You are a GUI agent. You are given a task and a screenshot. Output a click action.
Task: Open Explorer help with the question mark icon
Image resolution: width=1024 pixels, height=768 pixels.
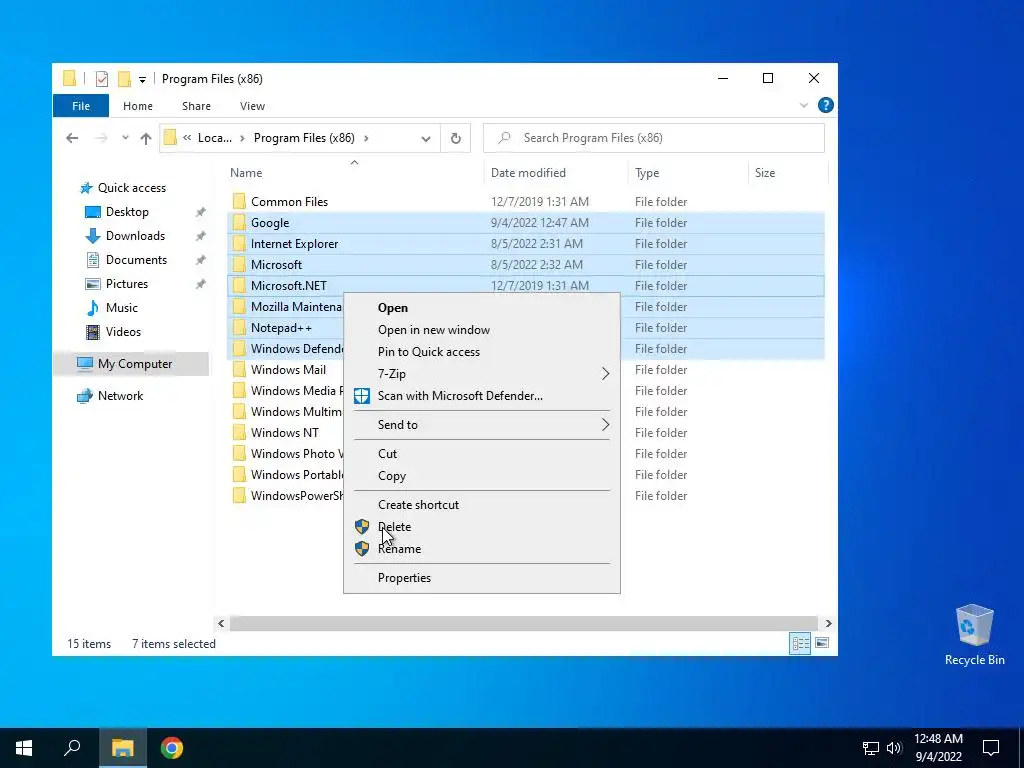(825, 105)
